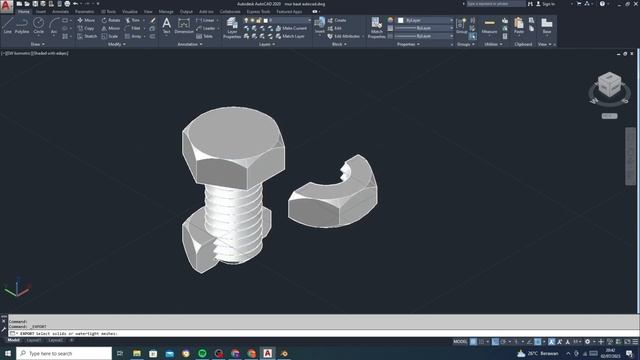This screenshot has width=640, height=360.
Task: Toggle group selection icon in Groups panel
Action: point(472,36)
